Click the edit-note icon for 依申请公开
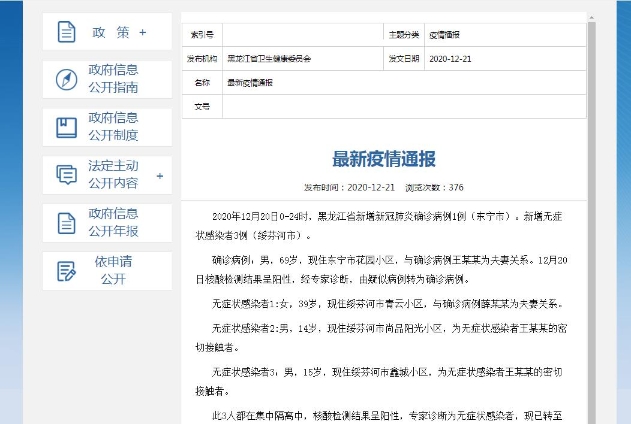631x424 pixels. pos(66,271)
